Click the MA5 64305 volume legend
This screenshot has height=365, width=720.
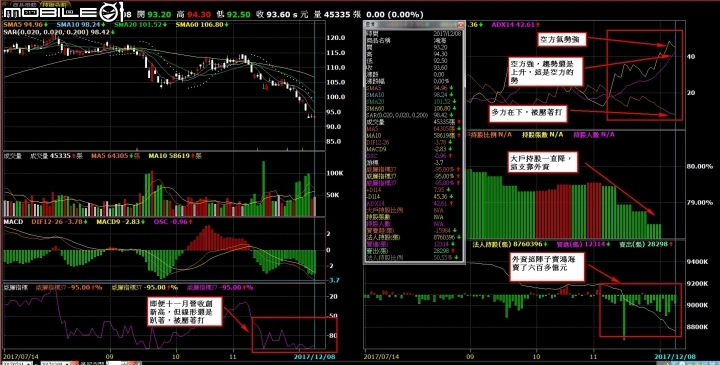click(115, 156)
